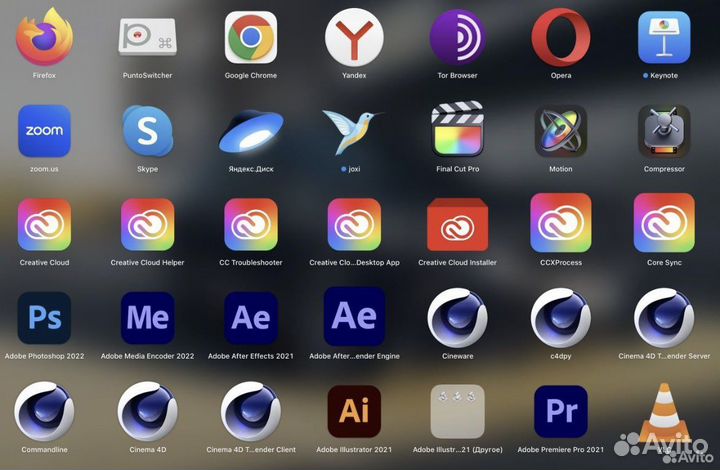Launch Cineware

(x=457, y=318)
